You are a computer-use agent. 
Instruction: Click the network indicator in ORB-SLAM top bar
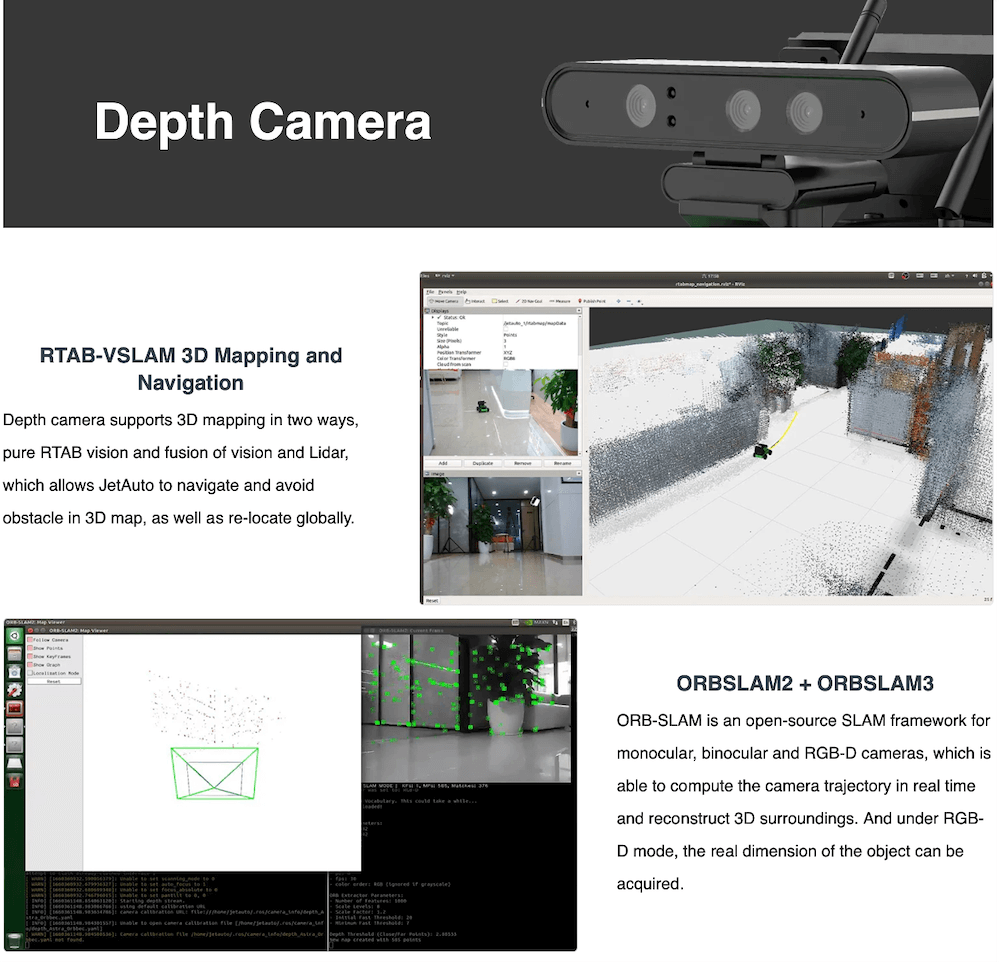pyautogui.click(x=555, y=622)
